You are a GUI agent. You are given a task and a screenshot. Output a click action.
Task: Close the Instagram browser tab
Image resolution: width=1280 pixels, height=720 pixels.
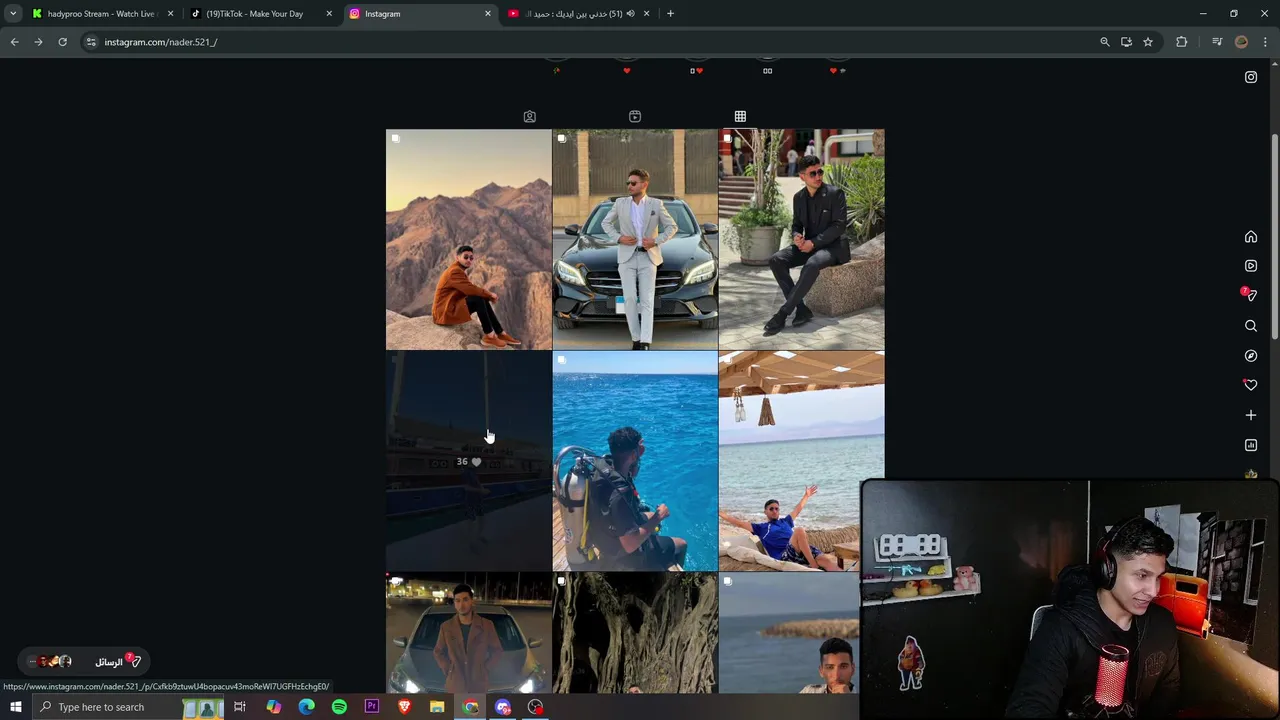coord(488,14)
